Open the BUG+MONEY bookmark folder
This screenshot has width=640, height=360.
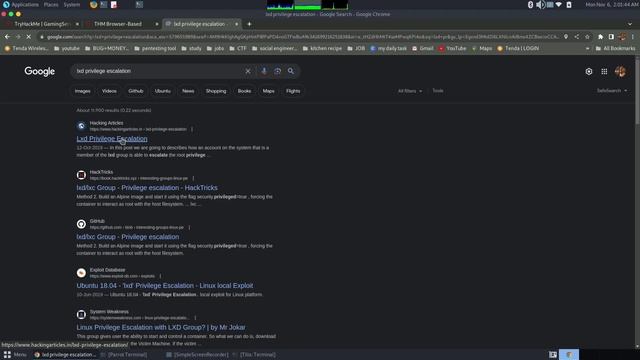tap(107, 49)
